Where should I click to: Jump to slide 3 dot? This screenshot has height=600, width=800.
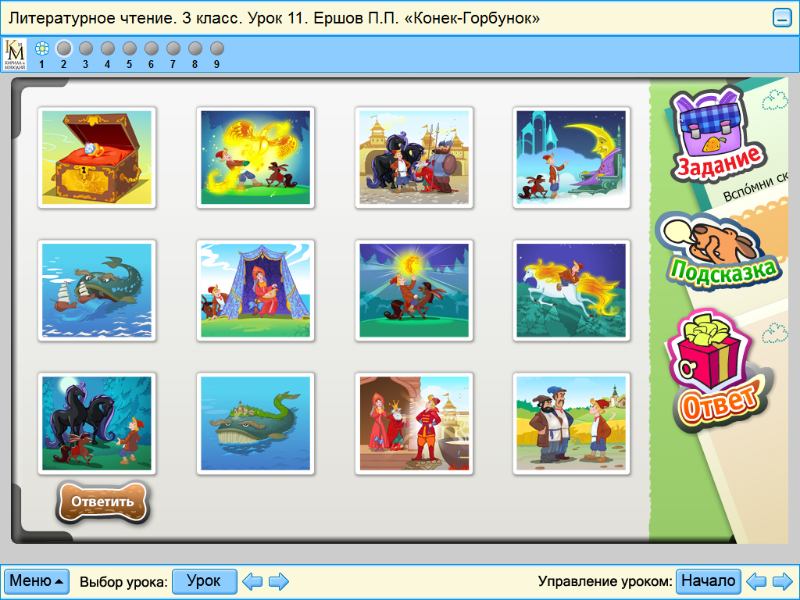click(x=86, y=48)
